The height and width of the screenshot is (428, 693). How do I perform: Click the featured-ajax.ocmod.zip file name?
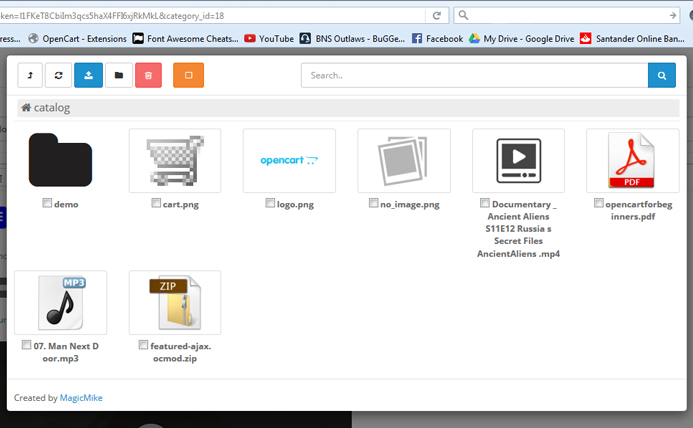click(x=180, y=352)
